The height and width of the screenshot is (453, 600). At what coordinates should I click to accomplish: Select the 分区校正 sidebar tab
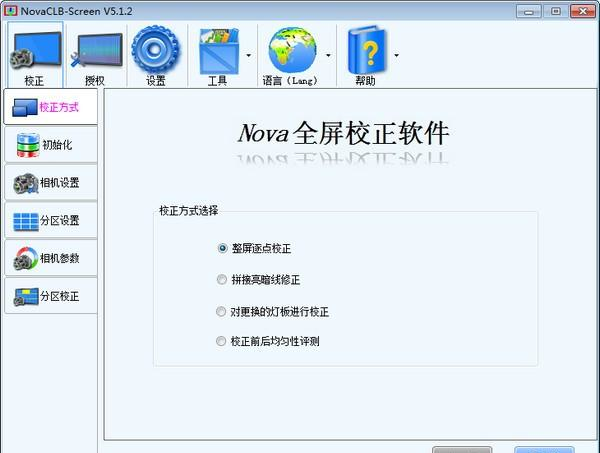tap(51, 296)
